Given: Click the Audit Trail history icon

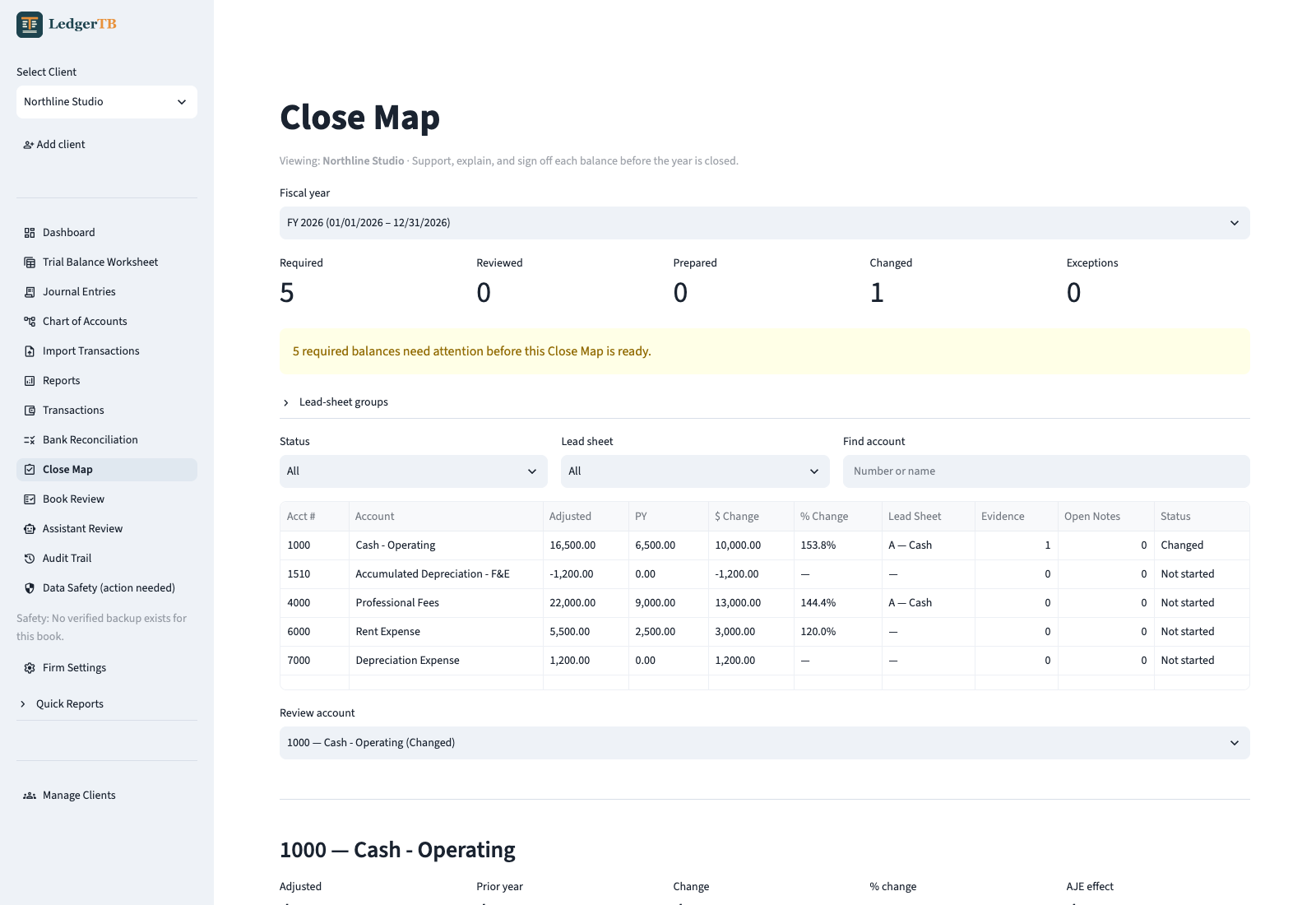Looking at the screenshot, I should click(30, 559).
